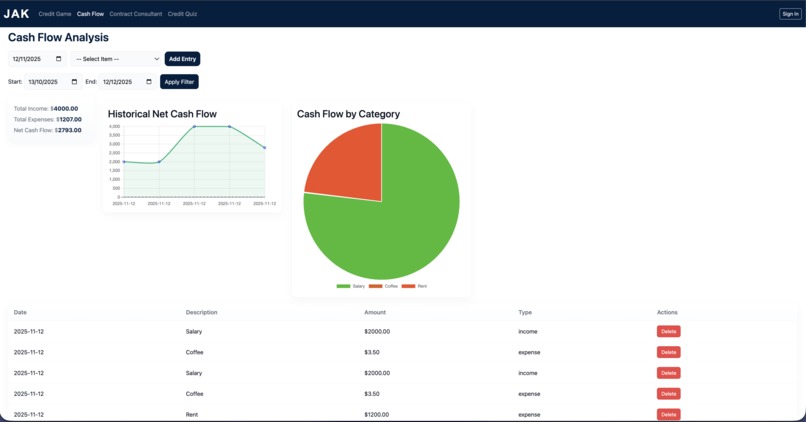This screenshot has height=422, width=806.
Task: Click the Amount column header
Action: point(375,313)
